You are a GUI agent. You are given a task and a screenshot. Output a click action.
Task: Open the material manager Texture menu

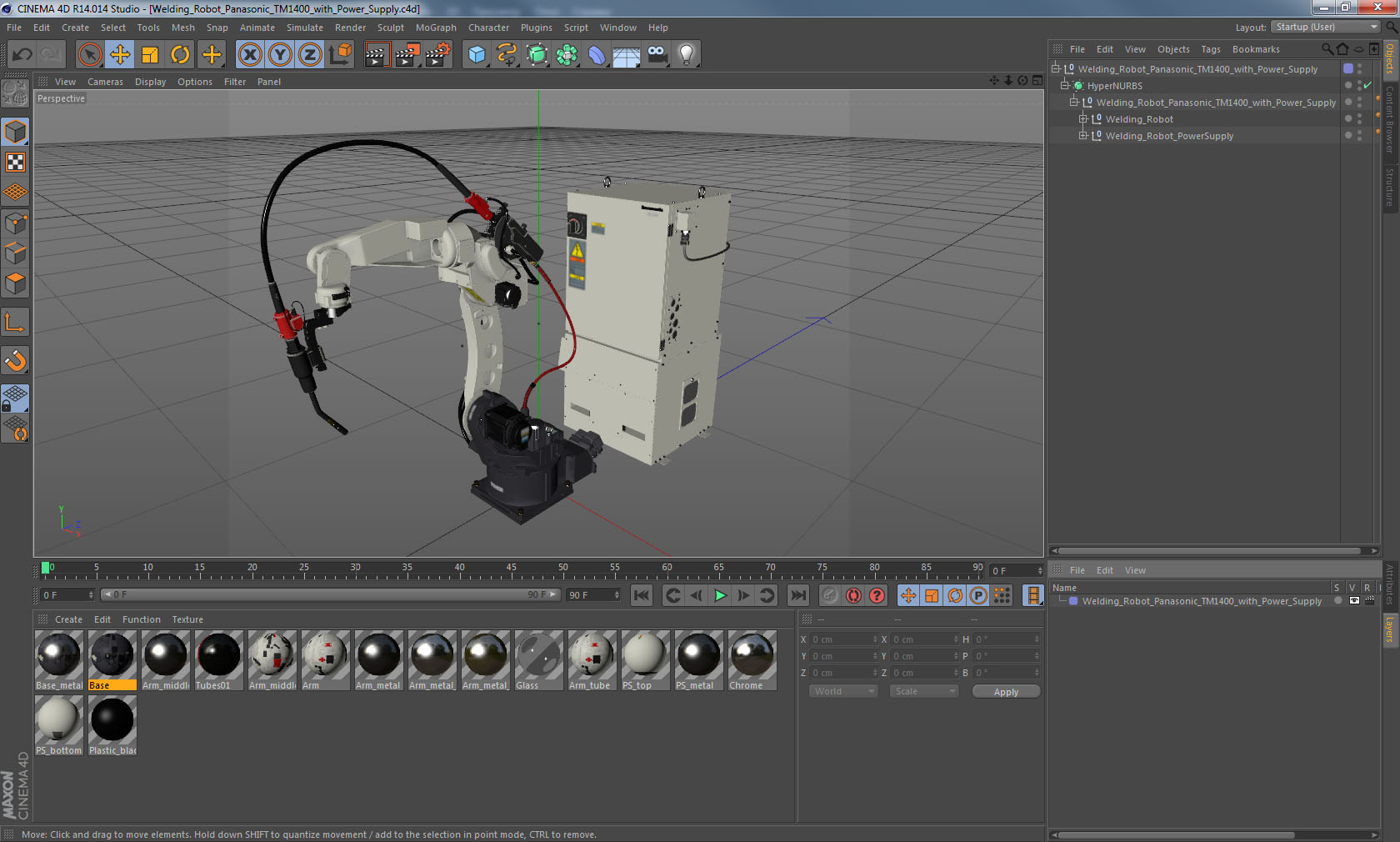[x=187, y=619]
